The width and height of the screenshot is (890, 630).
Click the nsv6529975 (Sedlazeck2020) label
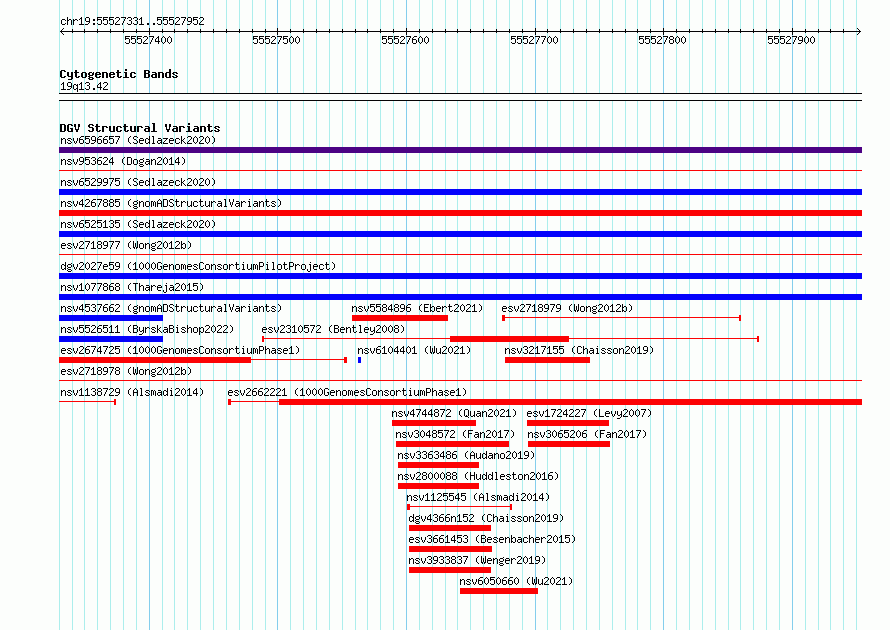138,182
